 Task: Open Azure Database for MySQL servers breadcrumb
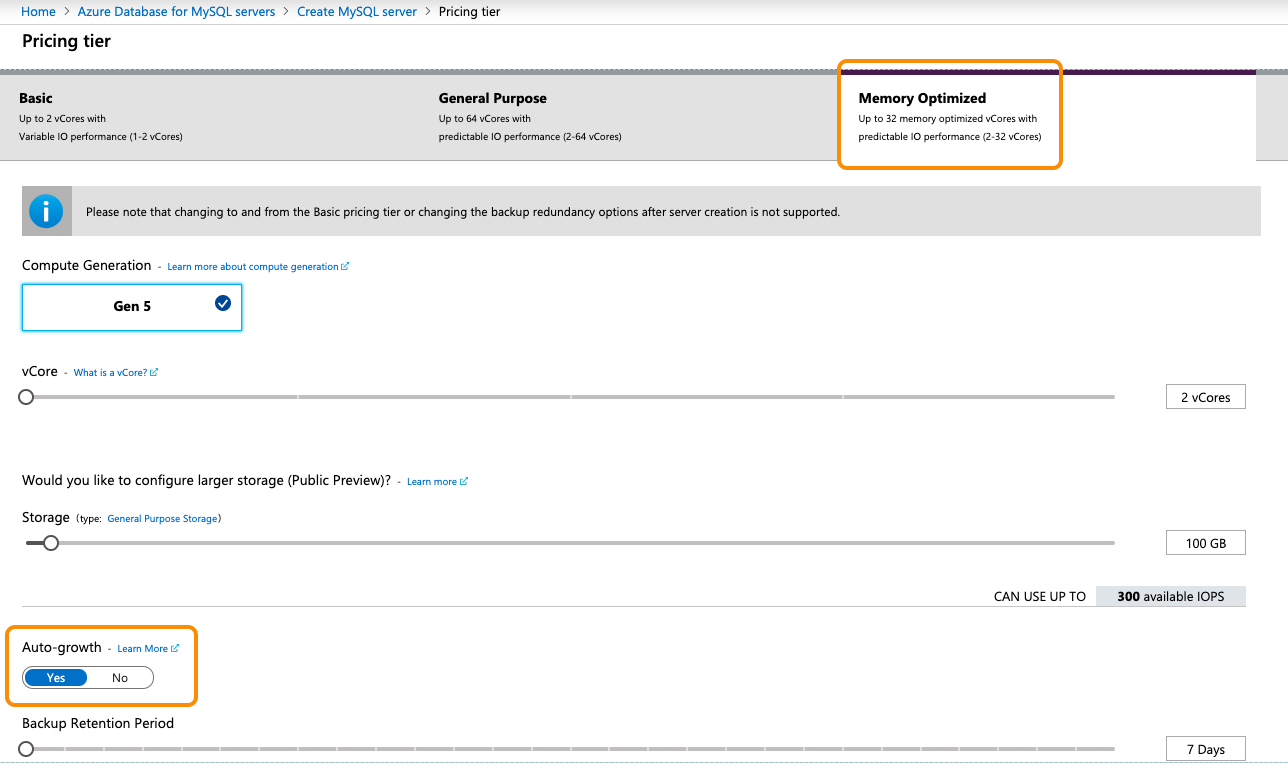click(176, 12)
